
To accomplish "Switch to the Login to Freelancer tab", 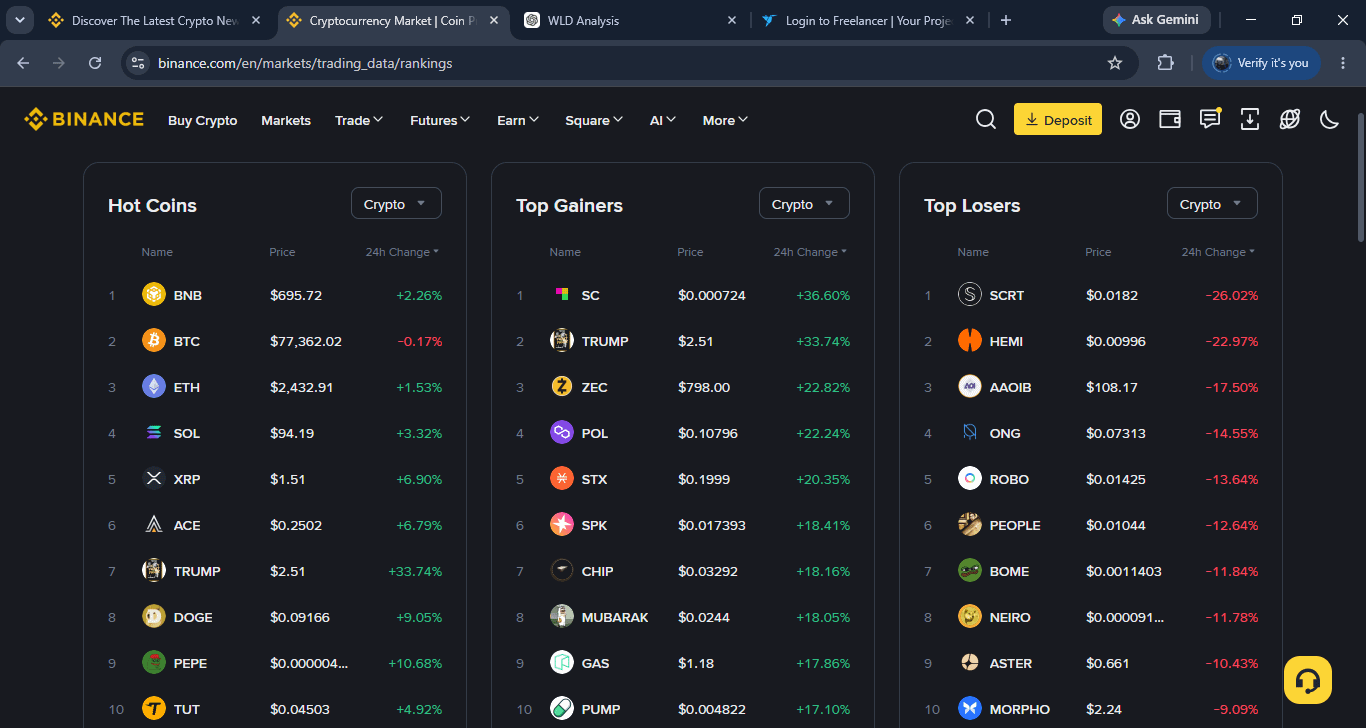I will point(870,20).
